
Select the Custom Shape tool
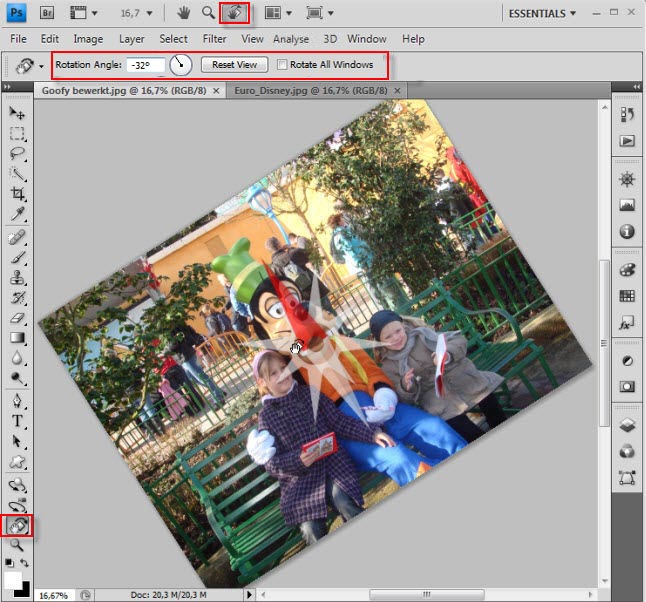click(x=17, y=461)
